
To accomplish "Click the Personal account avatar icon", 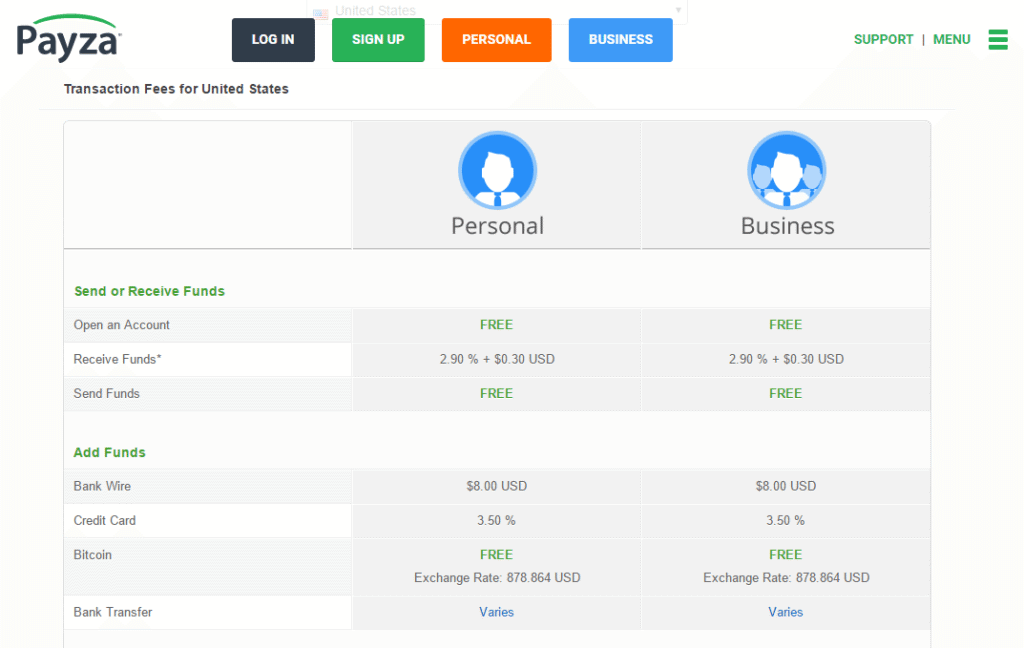I will pyautogui.click(x=498, y=170).
